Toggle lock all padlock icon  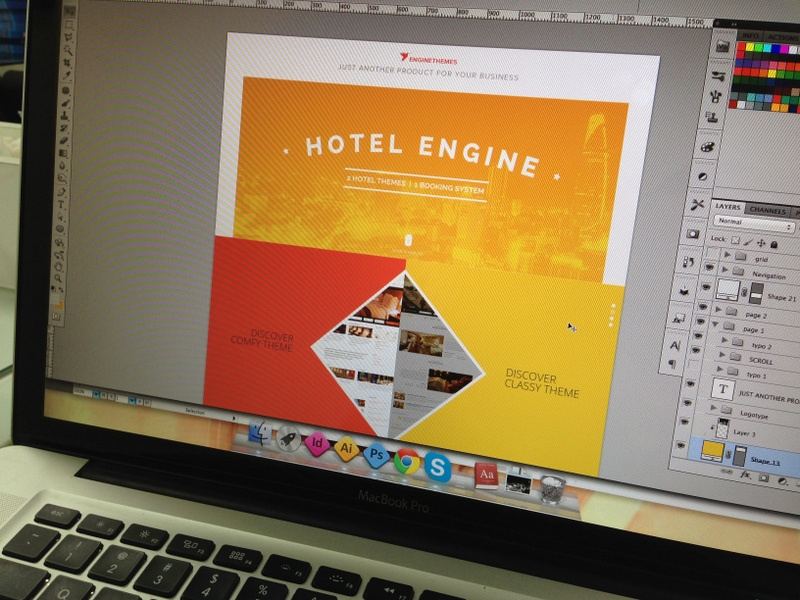774,244
